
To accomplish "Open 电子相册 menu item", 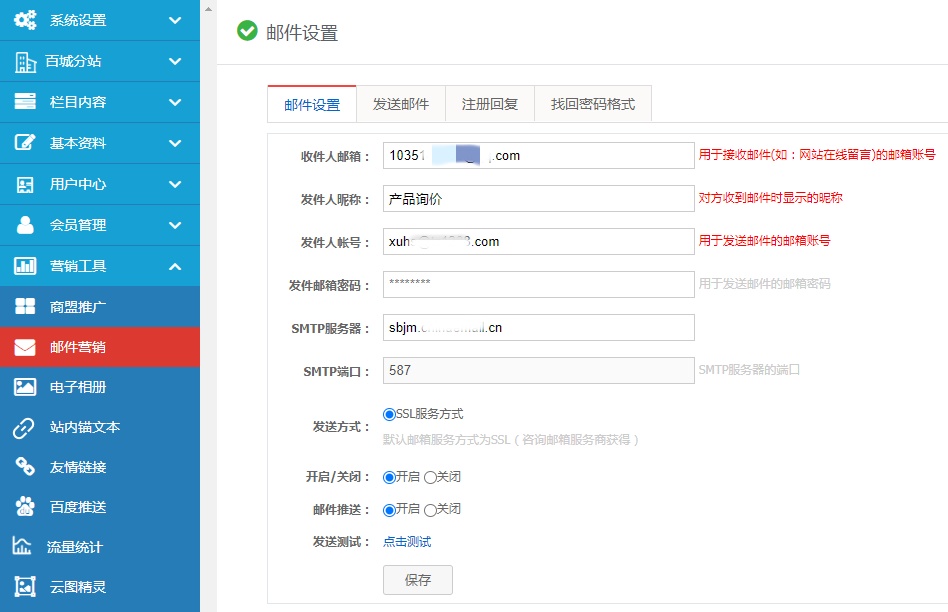I will click(100, 387).
